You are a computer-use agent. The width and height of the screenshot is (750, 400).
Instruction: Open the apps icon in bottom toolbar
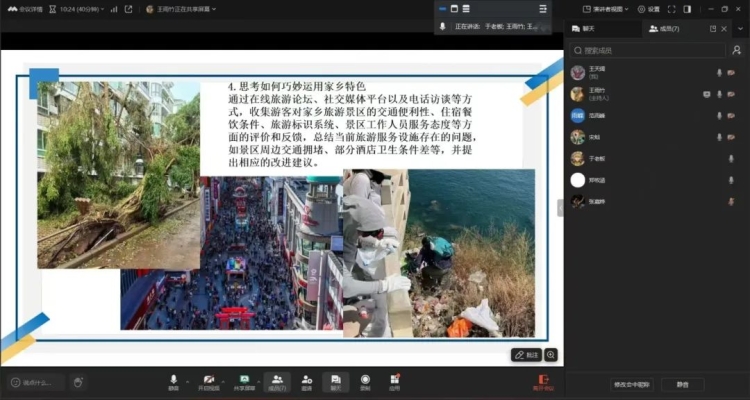pos(395,380)
